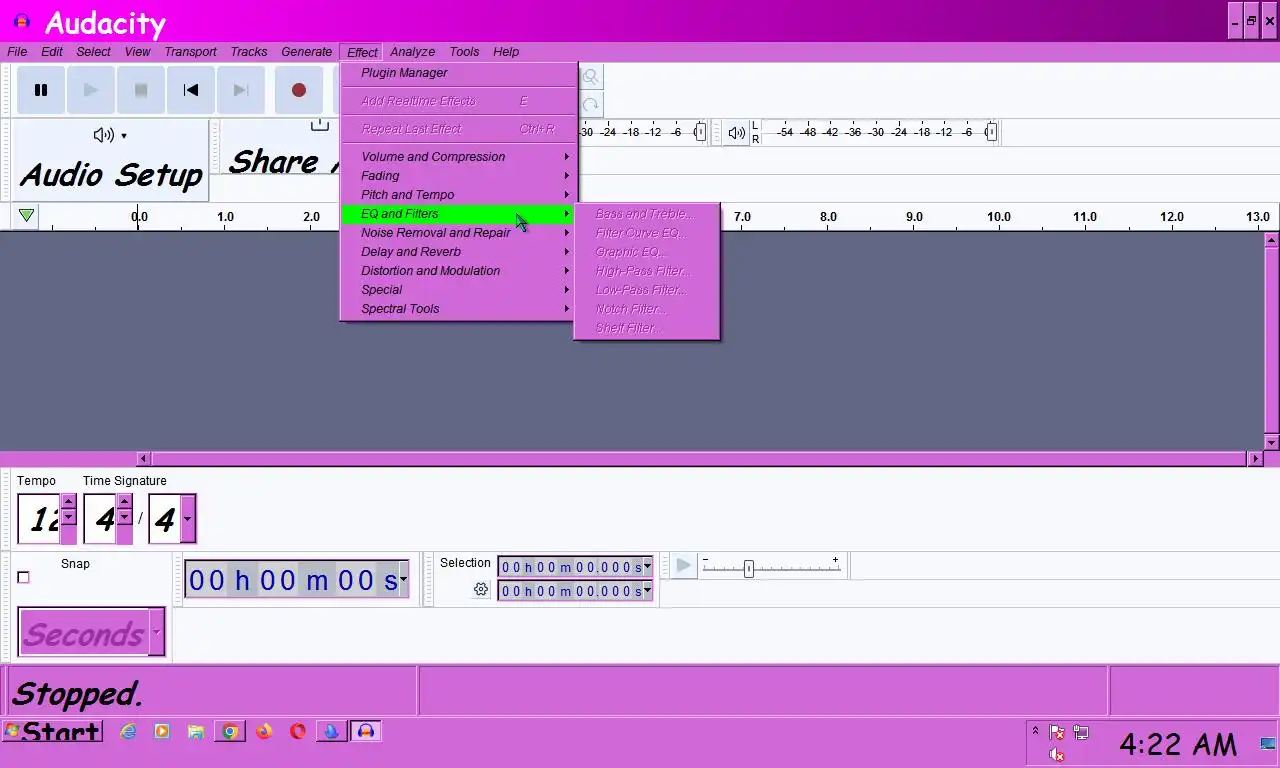1280x768 pixels.
Task: Increase tempo with the up arrow
Action: click(68, 502)
